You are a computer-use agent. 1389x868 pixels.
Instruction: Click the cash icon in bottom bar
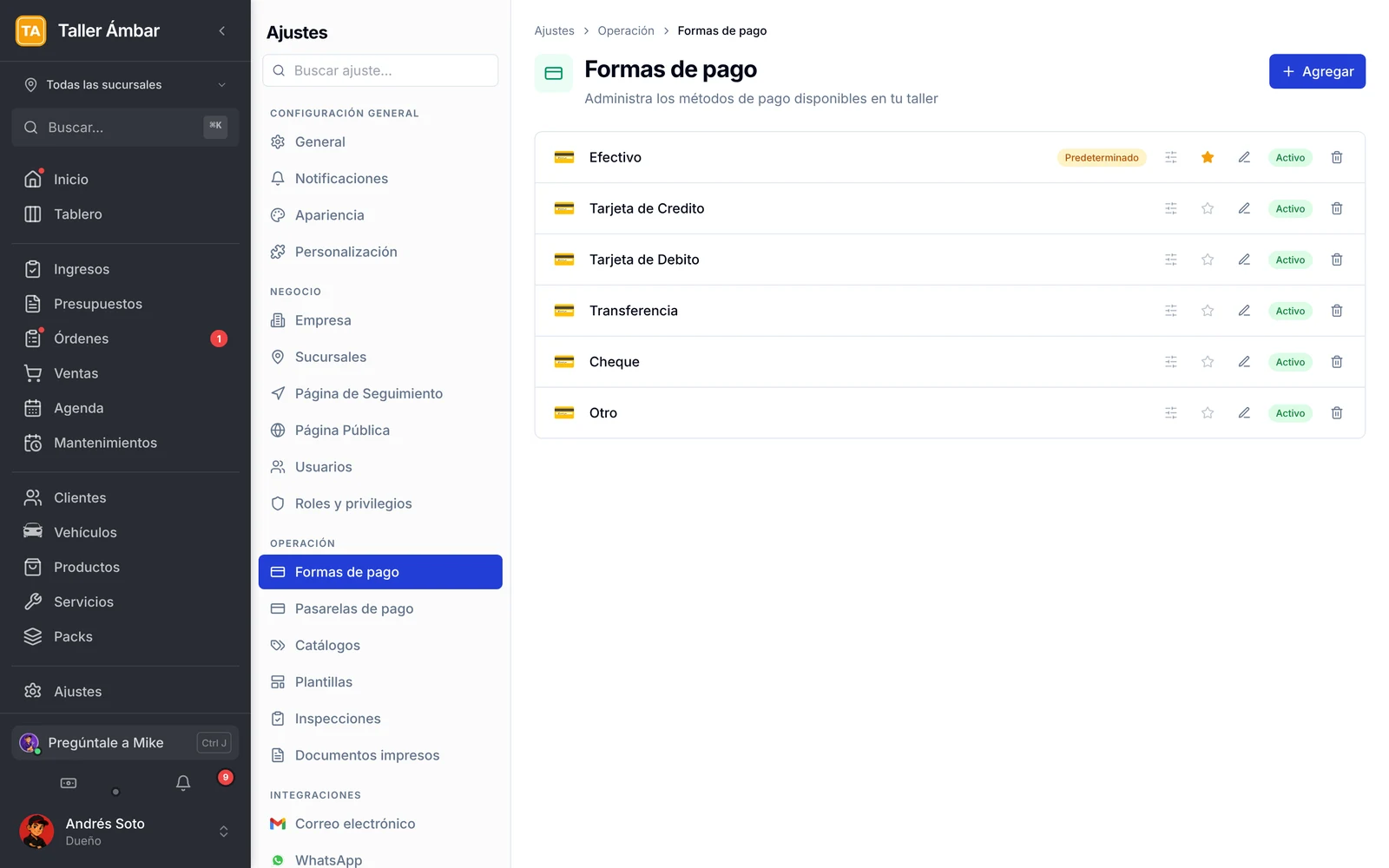pyautogui.click(x=69, y=783)
